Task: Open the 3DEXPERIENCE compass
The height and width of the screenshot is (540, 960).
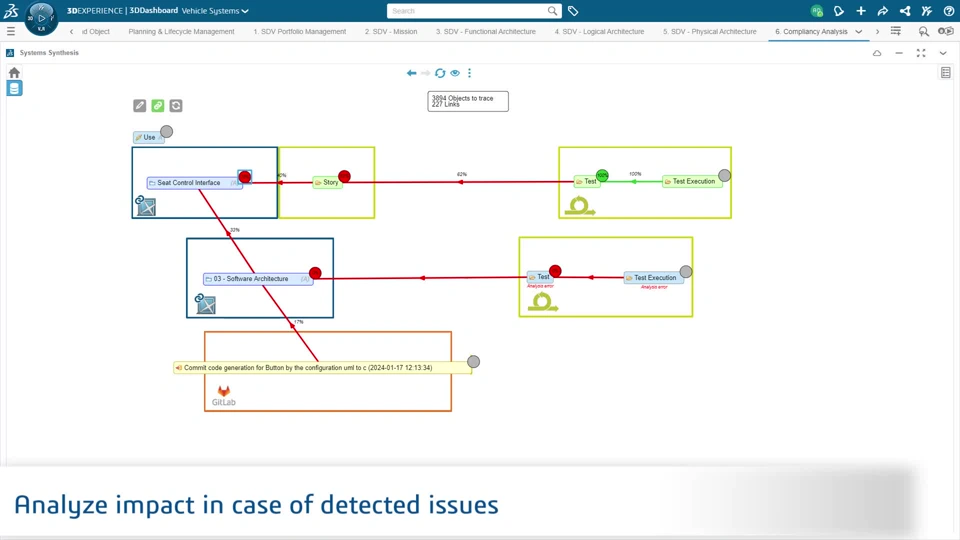Action: 41,18
